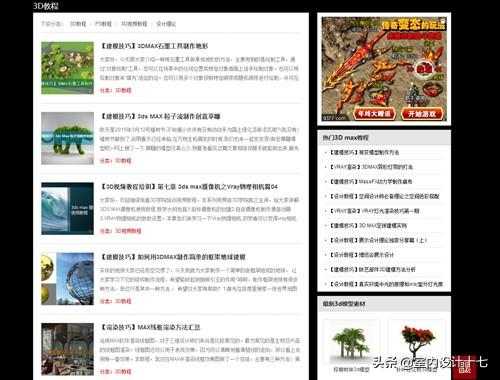Open the globe frame model thumbnail
This screenshot has height=380, width=500.
67,279
